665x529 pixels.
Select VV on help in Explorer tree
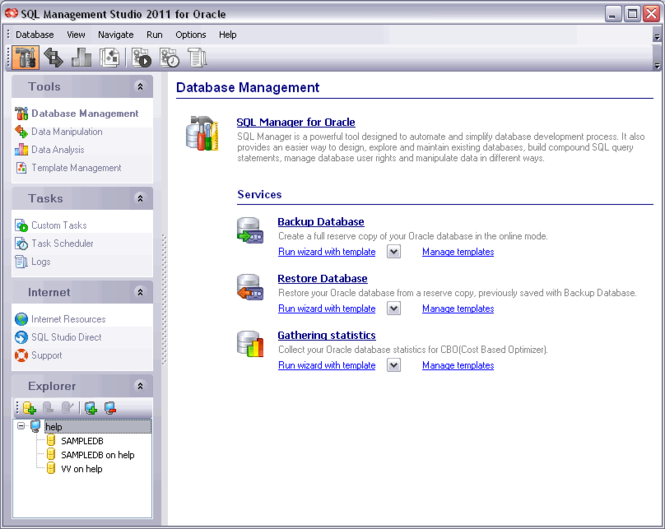(81, 469)
